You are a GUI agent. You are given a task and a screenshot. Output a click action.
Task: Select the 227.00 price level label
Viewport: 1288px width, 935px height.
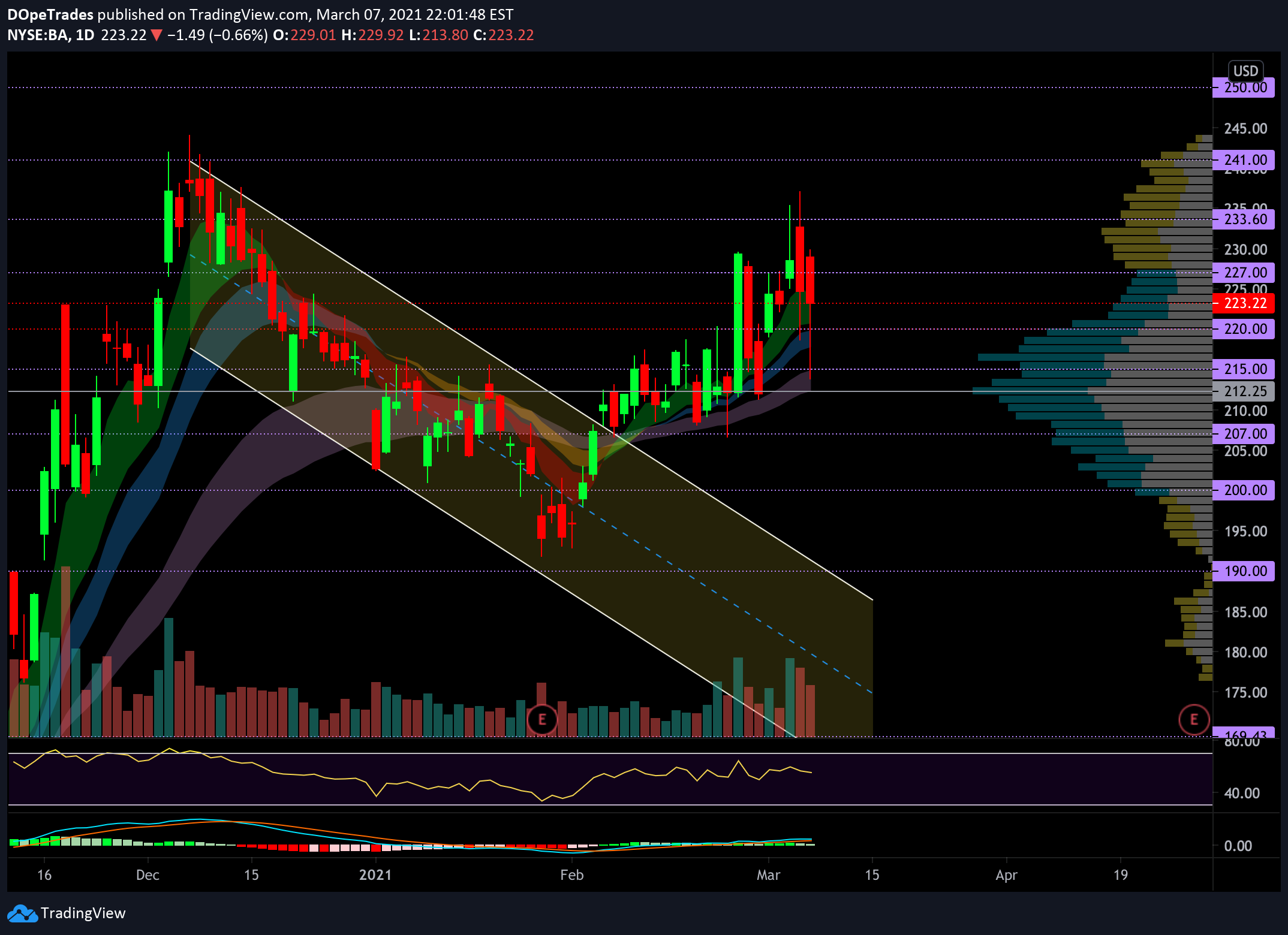pyautogui.click(x=1244, y=273)
